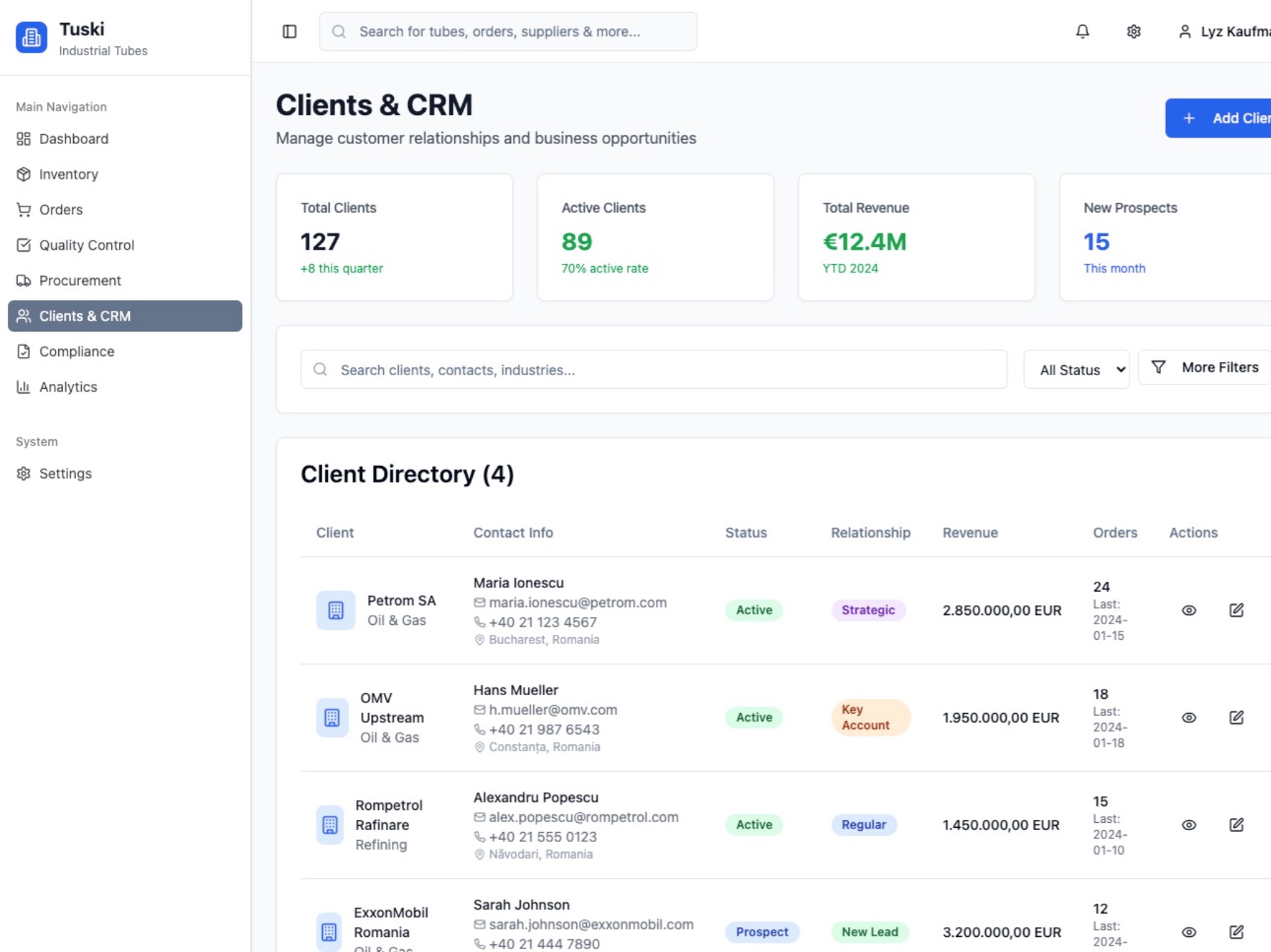Open the Inventory section
Viewport: 1271px width, 952px height.
pyautogui.click(x=125, y=175)
